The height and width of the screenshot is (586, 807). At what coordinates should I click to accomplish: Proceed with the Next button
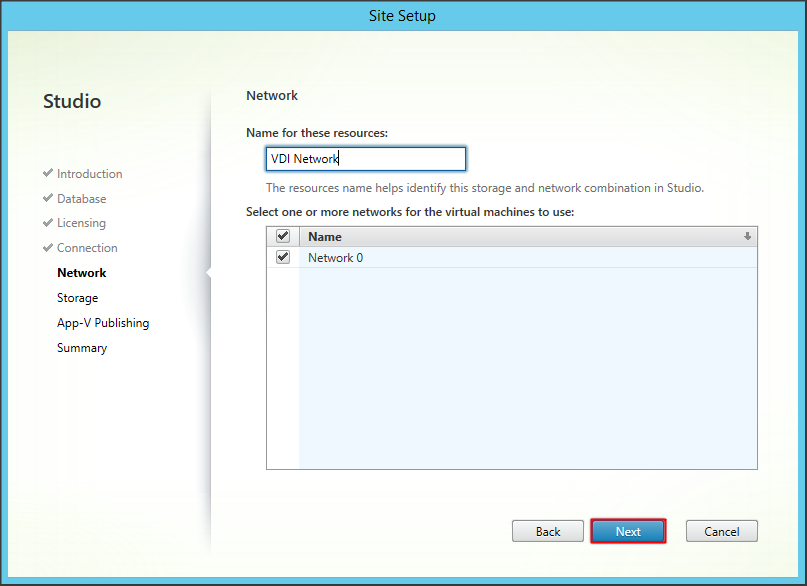(628, 531)
